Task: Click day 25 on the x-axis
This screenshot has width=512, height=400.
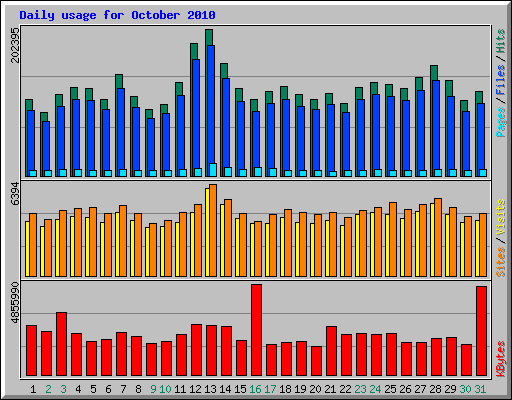Action: [390, 389]
